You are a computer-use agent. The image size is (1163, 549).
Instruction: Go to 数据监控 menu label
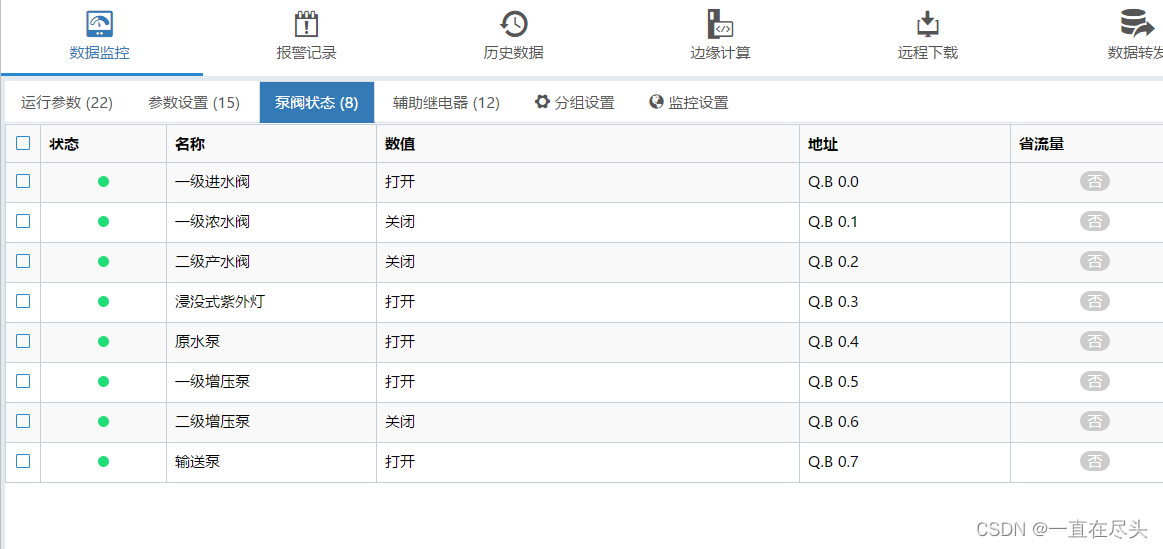click(x=99, y=53)
